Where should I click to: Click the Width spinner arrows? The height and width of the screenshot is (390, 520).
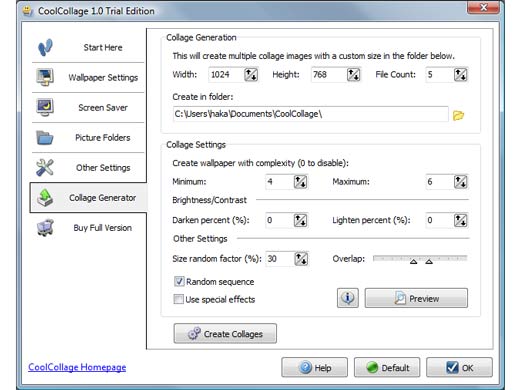click(x=251, y=74)
